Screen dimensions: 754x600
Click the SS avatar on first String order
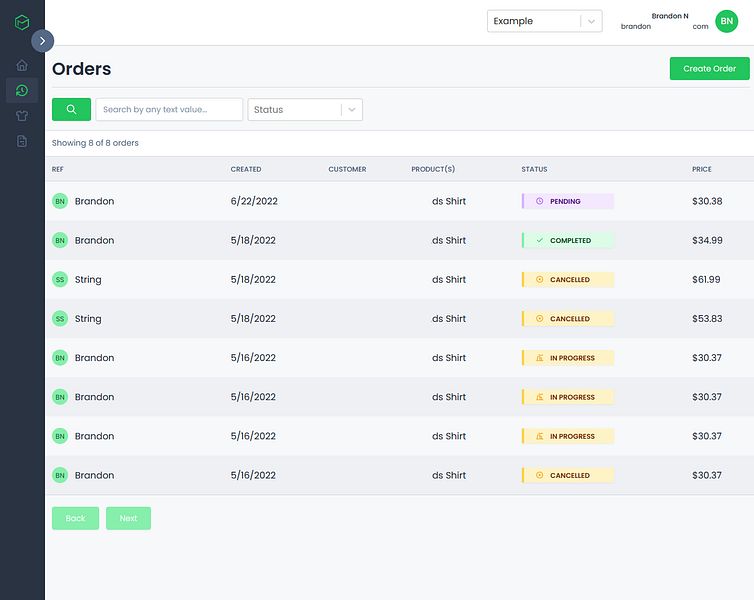pos(60,279)
